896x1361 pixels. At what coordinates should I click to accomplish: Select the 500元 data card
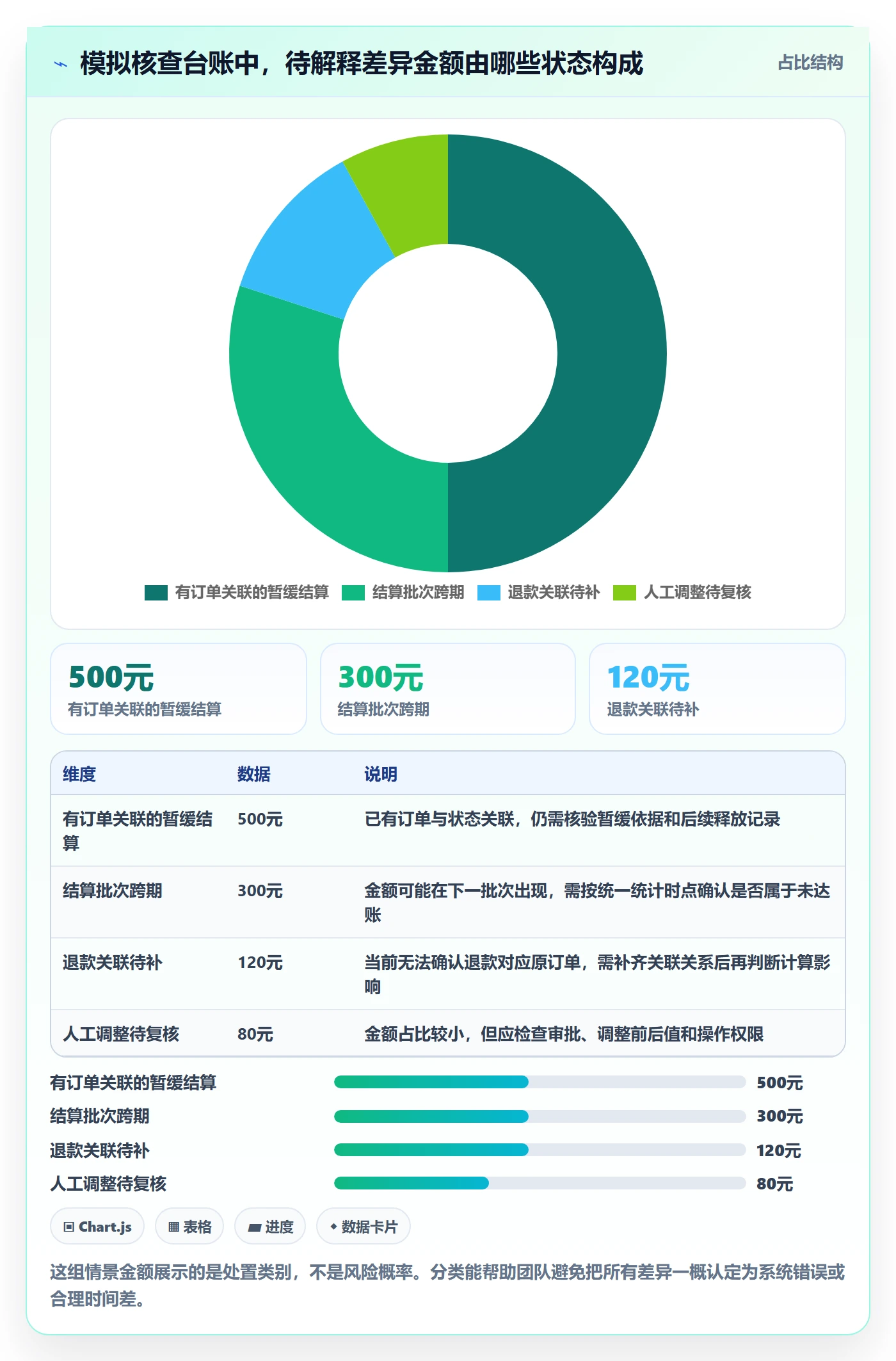[x=179, y=689]
